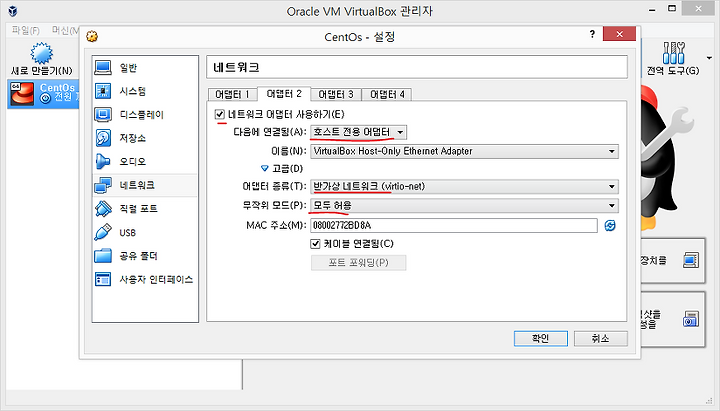Toggle 케이블 연결됨 checkbox

(x=315, y=244)
